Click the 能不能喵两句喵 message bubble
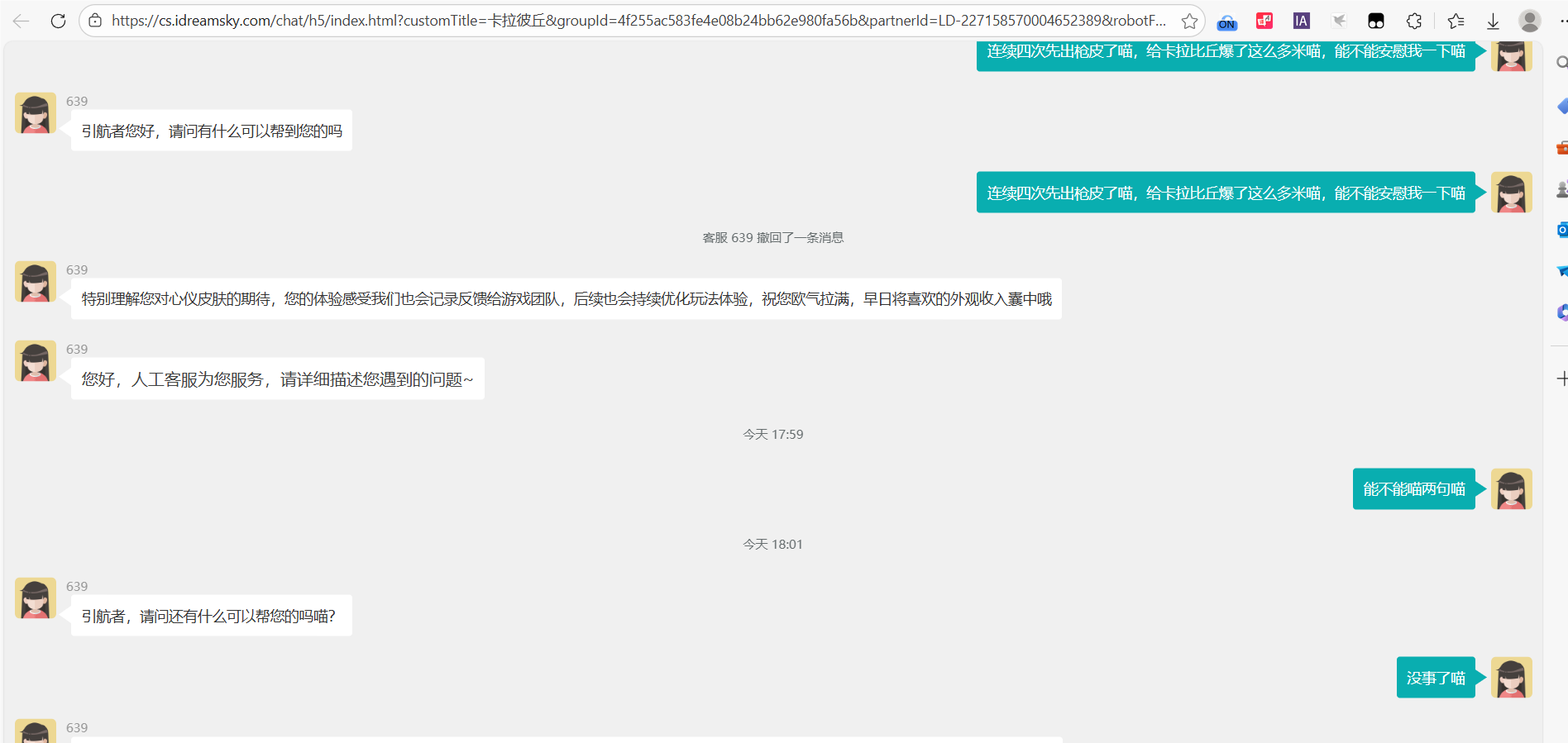This screenshot has height=743, width=1568. point(1414,489)
